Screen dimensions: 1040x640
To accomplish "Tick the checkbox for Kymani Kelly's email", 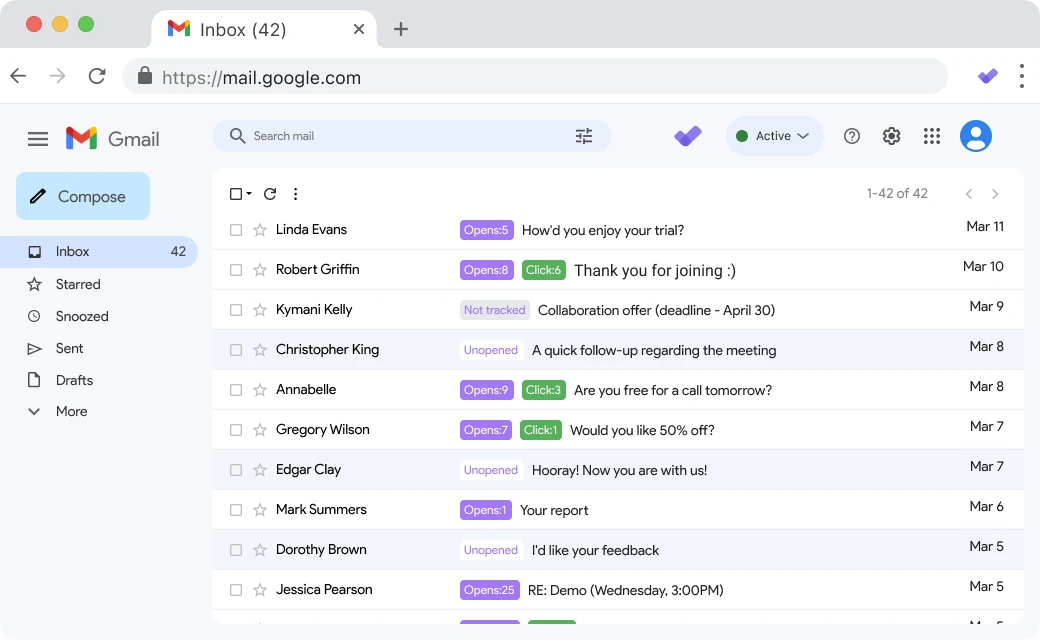I will pyautogui.click(x=236, y=310).
